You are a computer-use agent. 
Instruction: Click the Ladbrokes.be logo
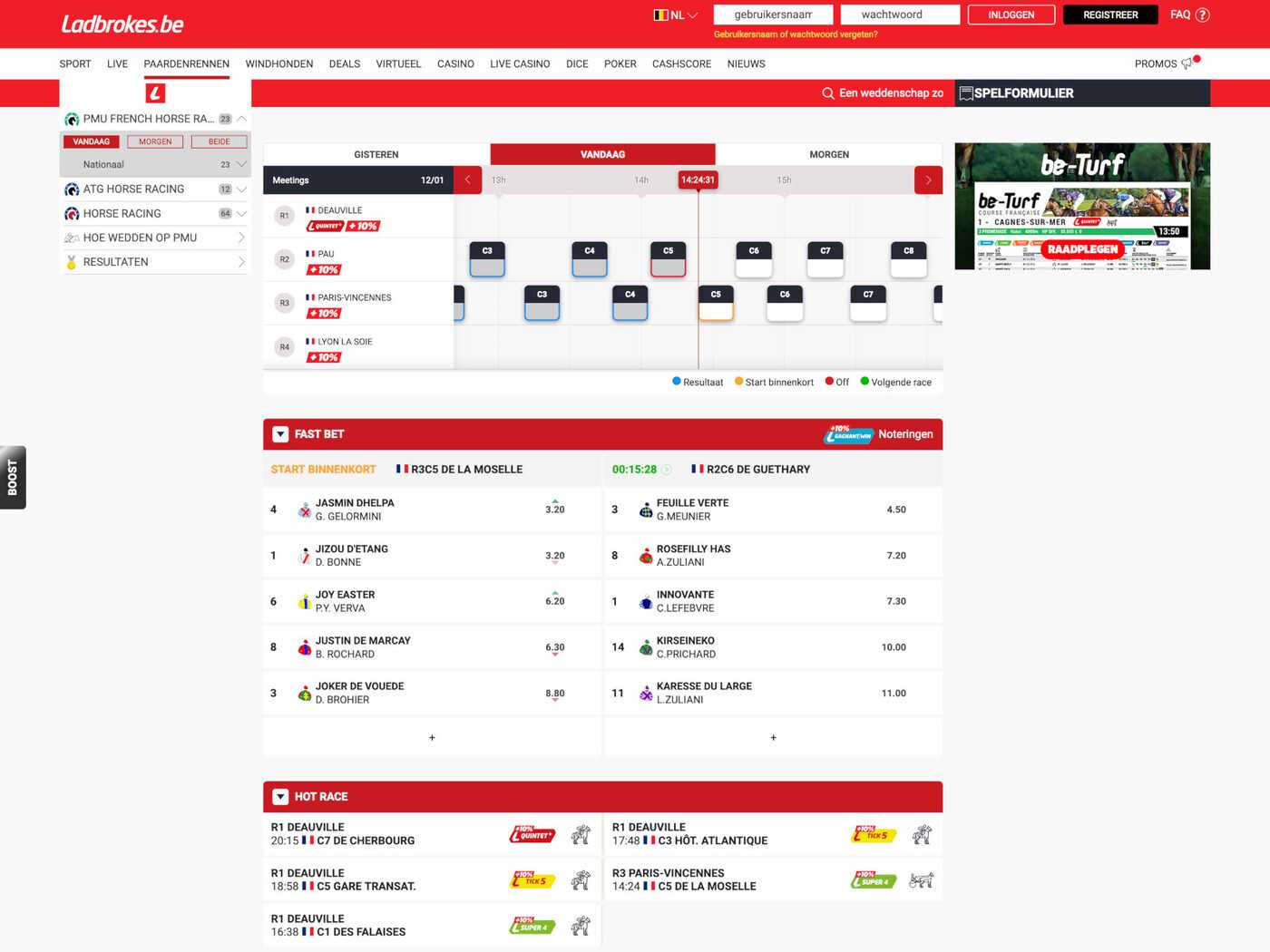click(x=122, y=24)
